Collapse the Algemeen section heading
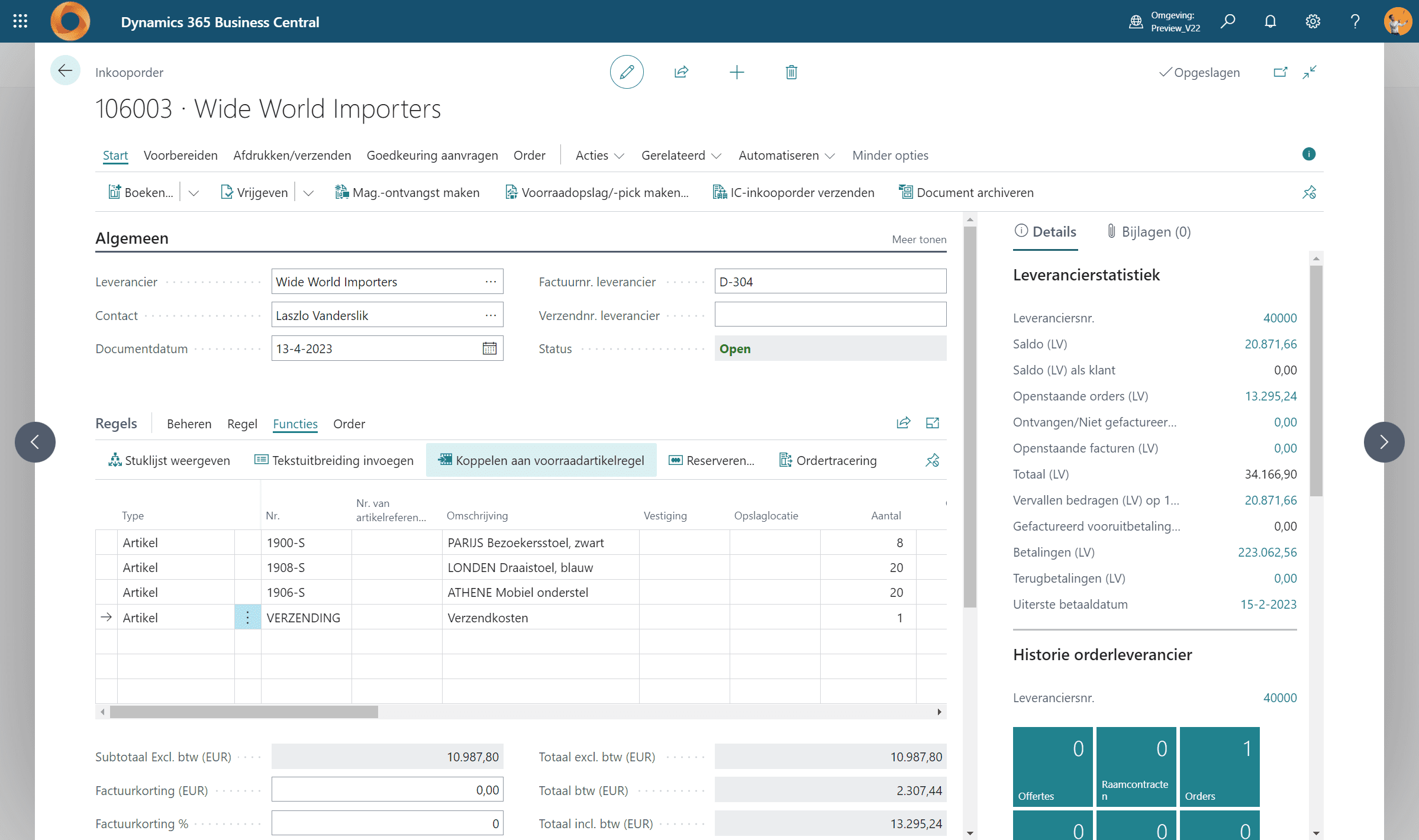The image size is (1419, 840). click(132, 238)
